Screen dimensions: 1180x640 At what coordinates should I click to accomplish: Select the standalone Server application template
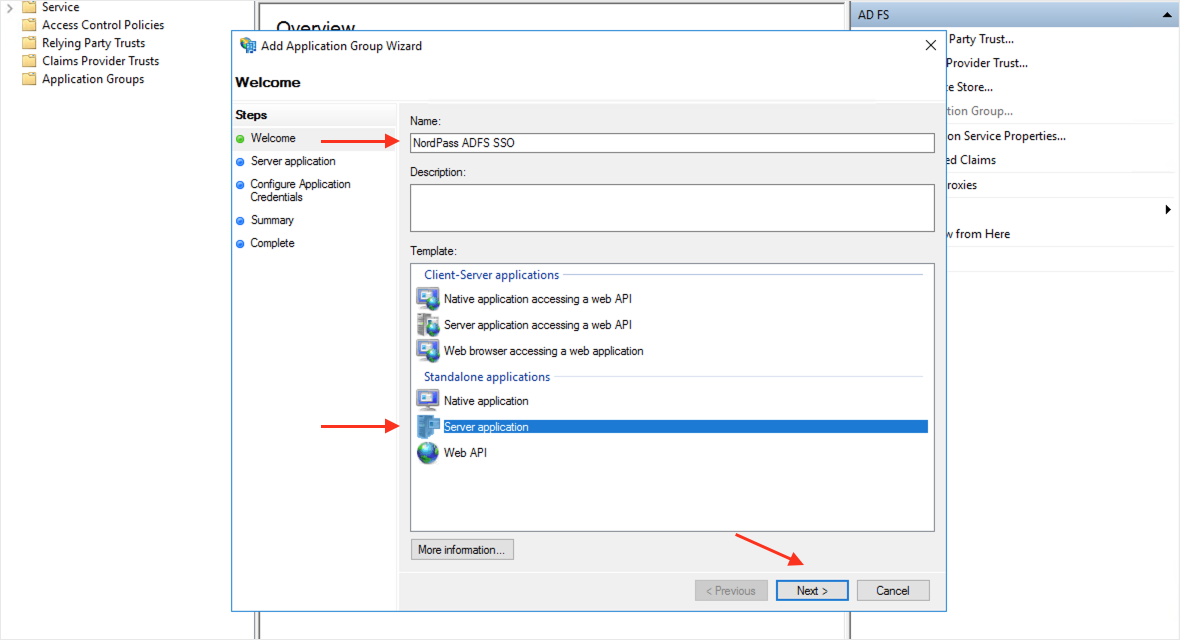pyautogui.click(x=685, y=427)
